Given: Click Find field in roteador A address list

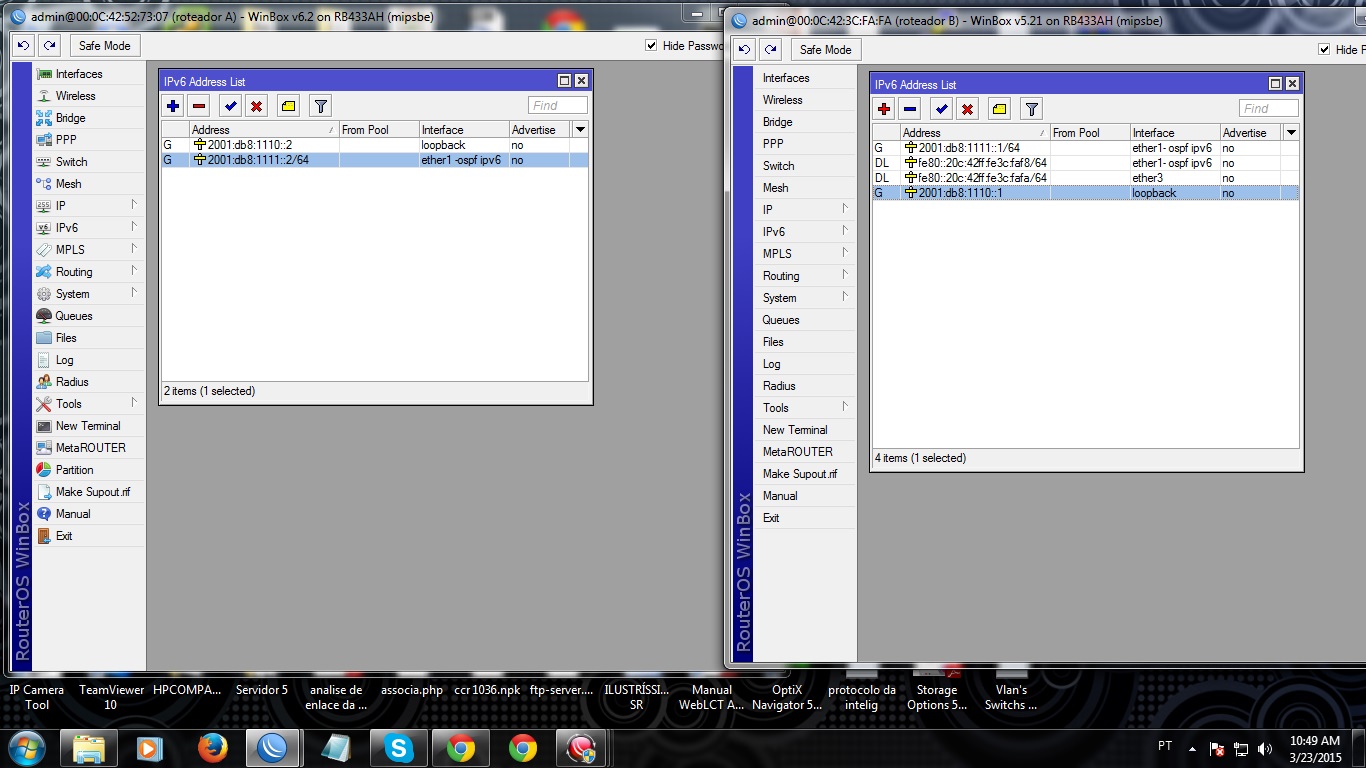Looking at the screenshot, I should click(x=558, y=106).
